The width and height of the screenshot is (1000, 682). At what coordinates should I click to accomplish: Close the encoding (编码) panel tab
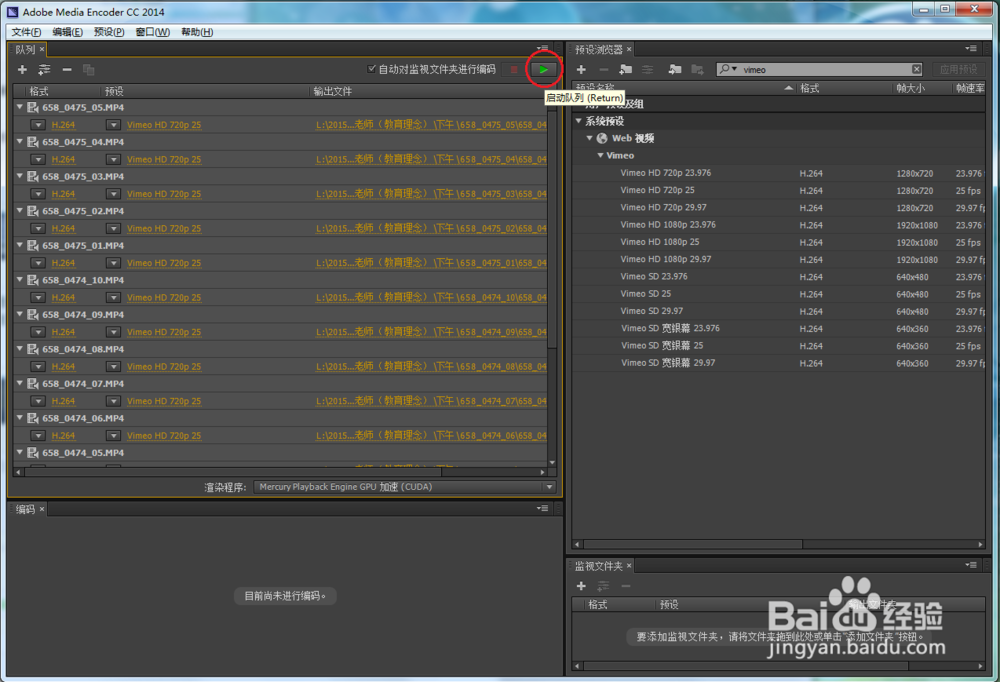click(x=42, y=509)
